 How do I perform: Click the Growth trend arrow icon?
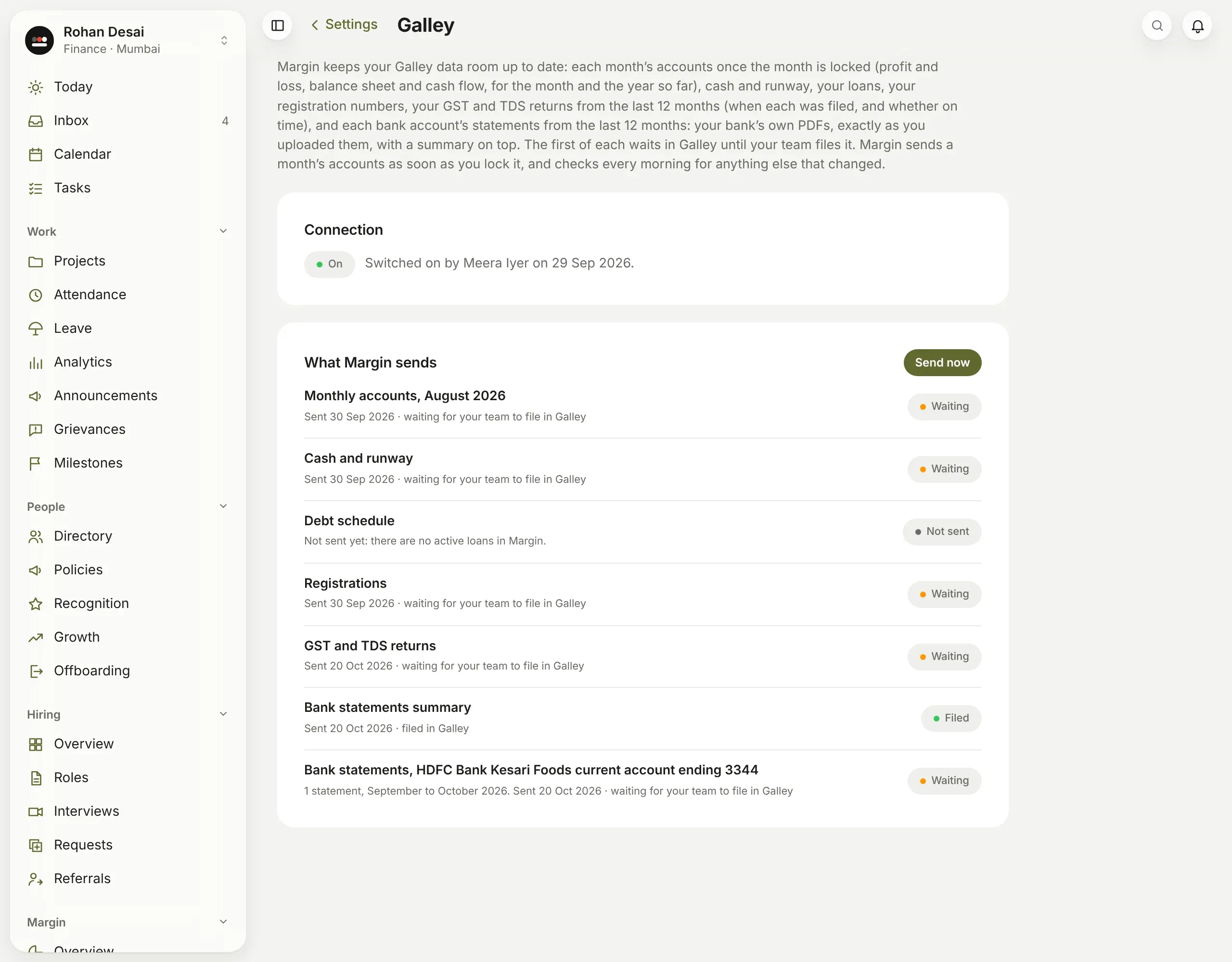point(36,637)
